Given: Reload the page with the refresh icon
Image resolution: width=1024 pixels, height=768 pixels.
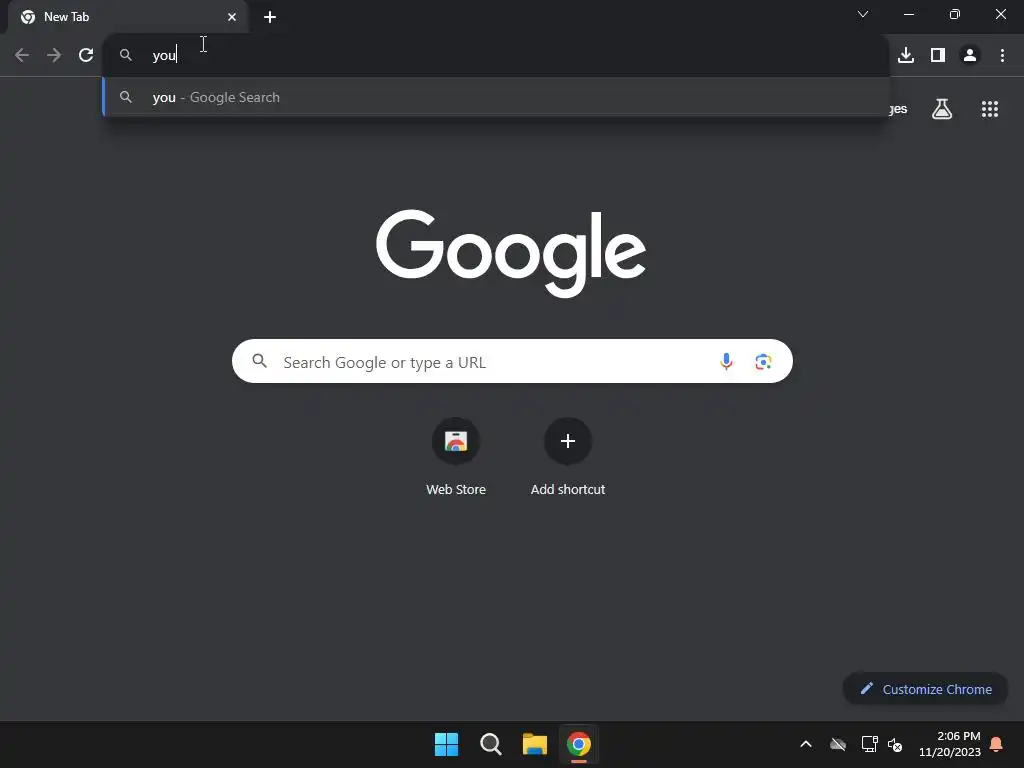Looking at the screenshot, I should coord(86,55).
